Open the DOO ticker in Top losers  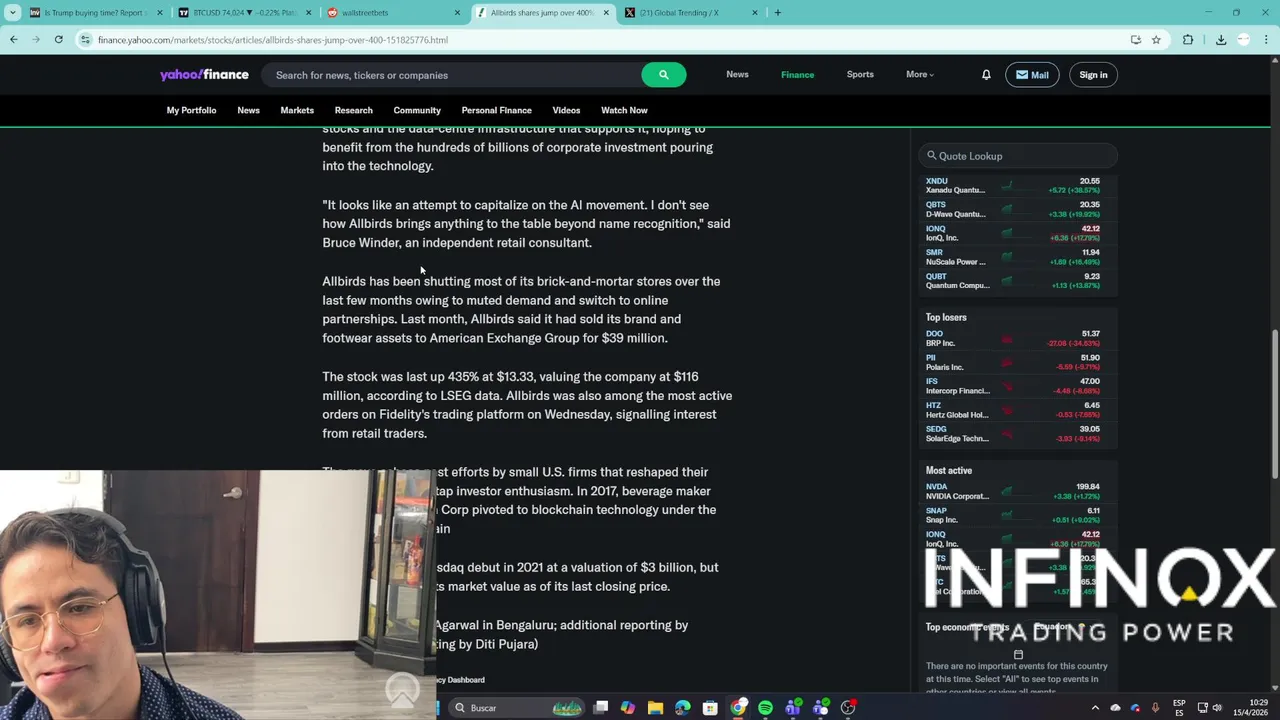tap(934, 334)
